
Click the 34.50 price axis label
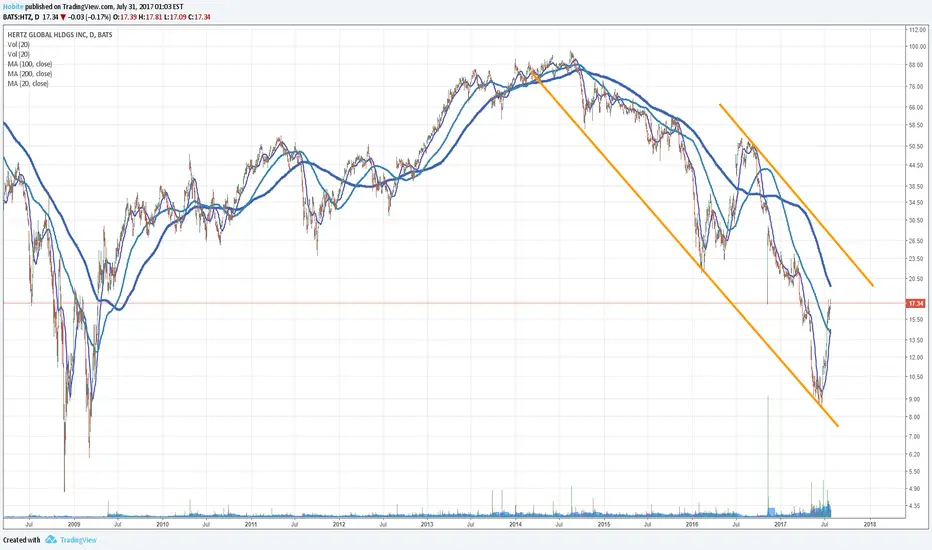(917, 203)
